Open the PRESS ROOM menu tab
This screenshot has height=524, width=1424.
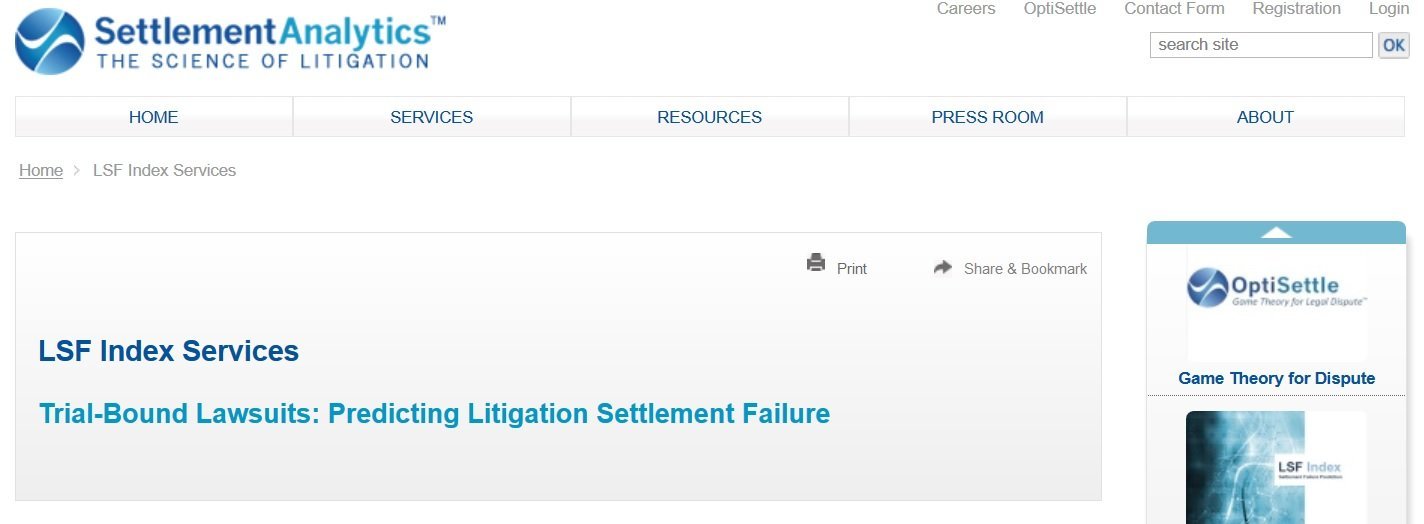point(988,117)
